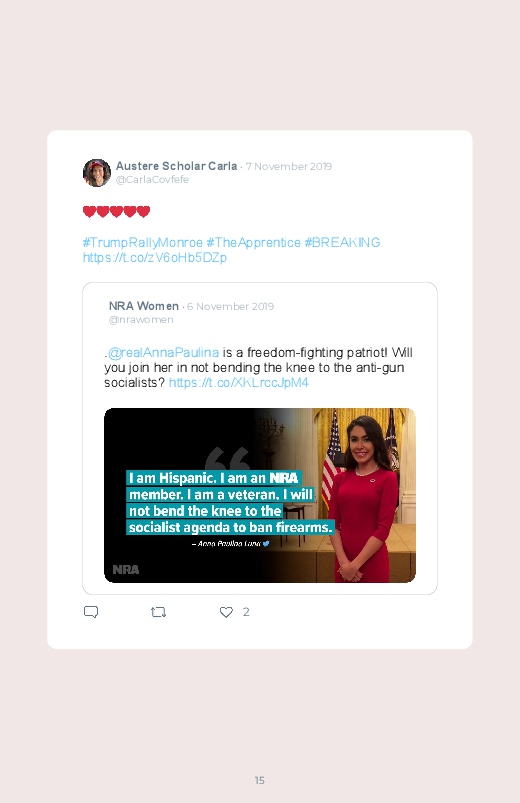The width and height of the screenshot is (520, 803).
Task: Follow the t.co/zV6oHb5DZp link
Action: coord(155,257)
